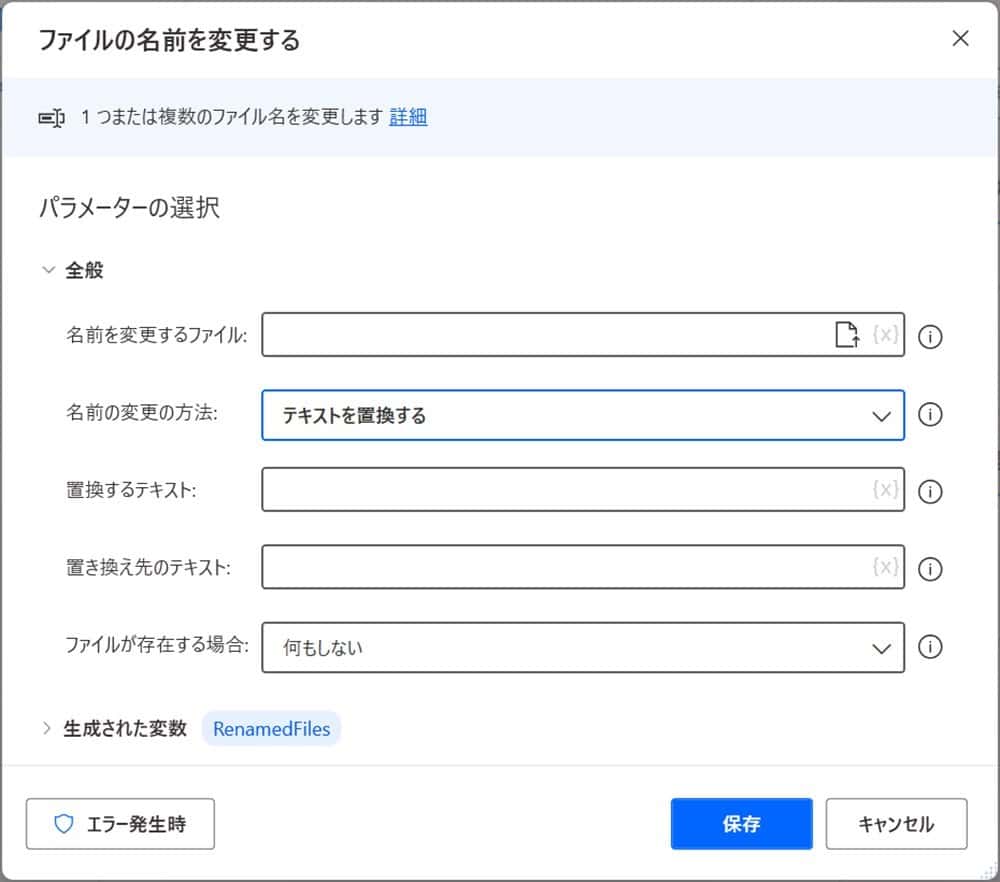
Task: Click info icon beside 名前を変更するファイル
Action: (x=930, y=337)
